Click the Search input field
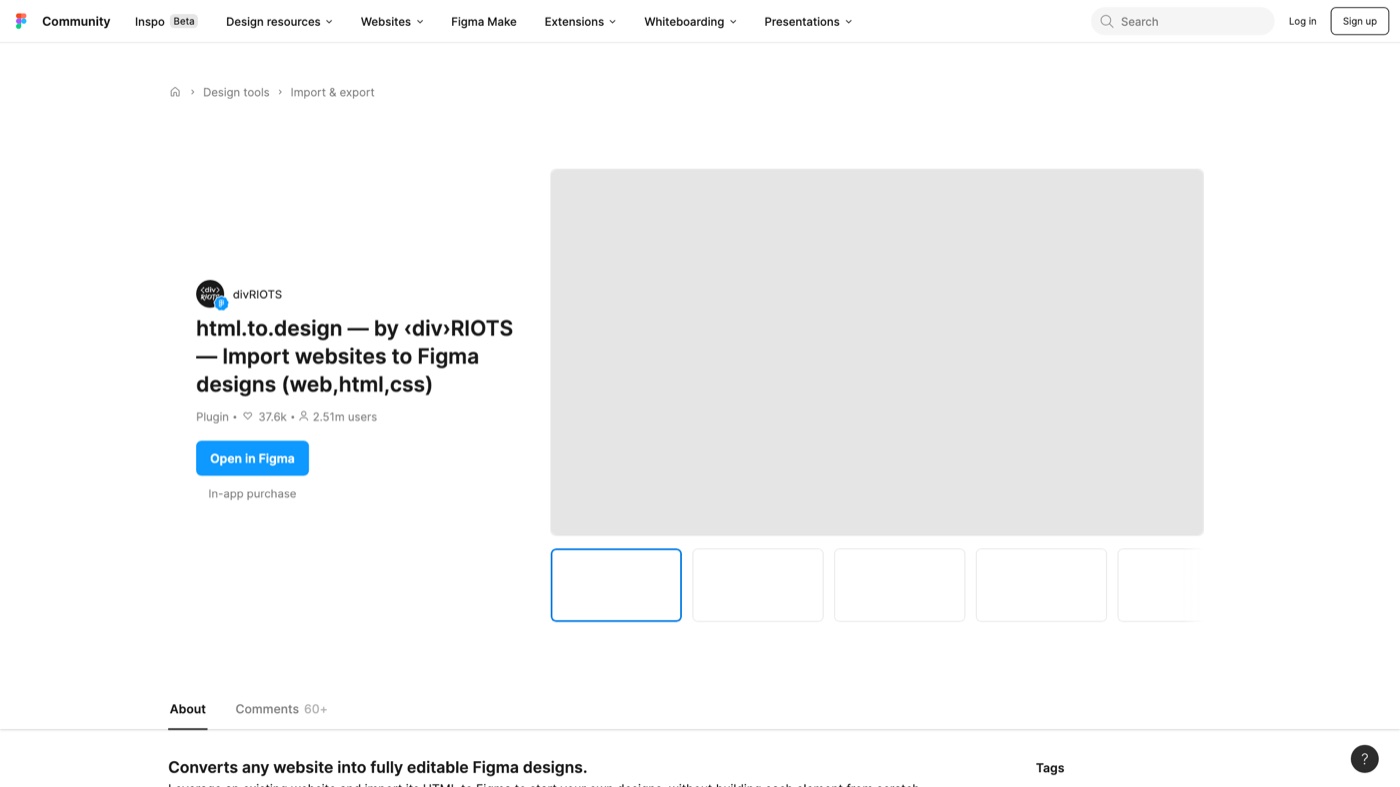Image resolution: width=1400 pixels, height=787 pixels. (x=1182, y=21)
